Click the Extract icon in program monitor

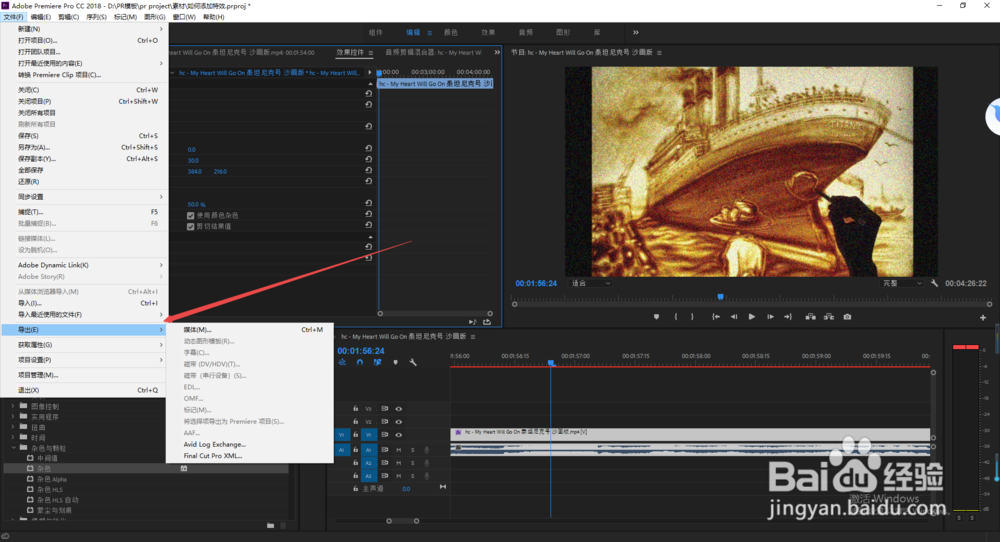828,317
